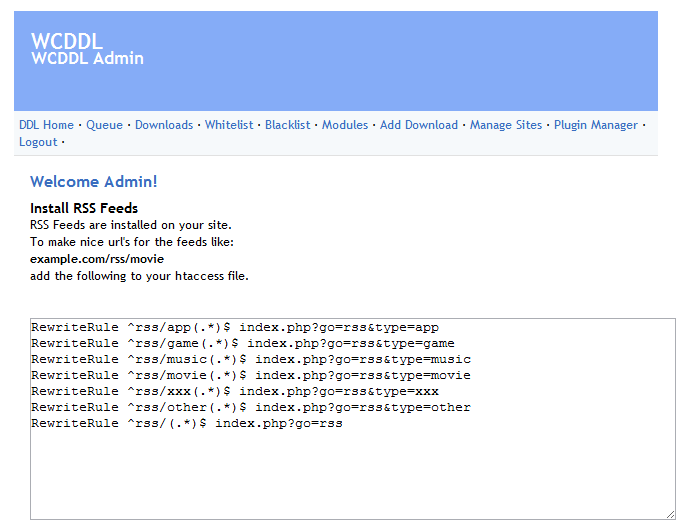This screenshot has height=528, width=689.
Task: Go to the Queue page
Action: click(104, 125)
